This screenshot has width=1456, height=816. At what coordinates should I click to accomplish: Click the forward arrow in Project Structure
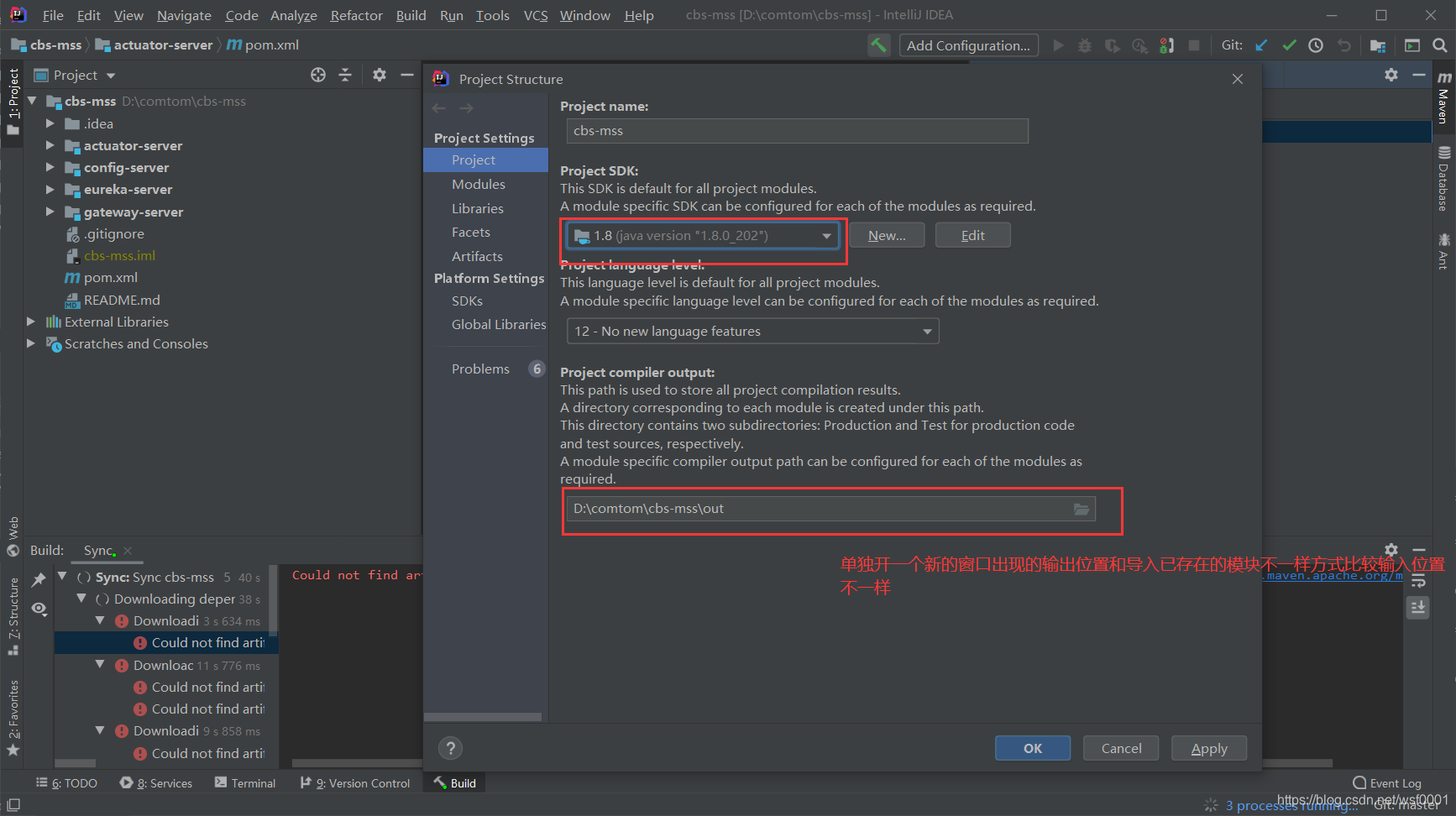click(467, 108)
